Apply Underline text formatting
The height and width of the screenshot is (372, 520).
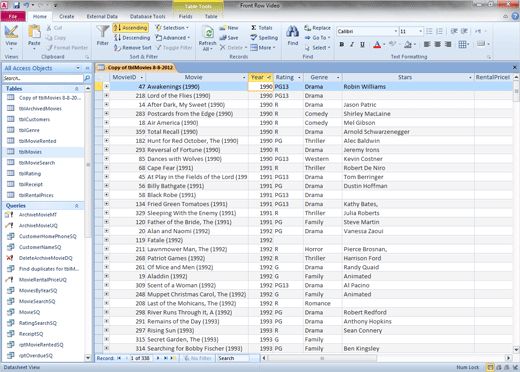pos(362,44)
